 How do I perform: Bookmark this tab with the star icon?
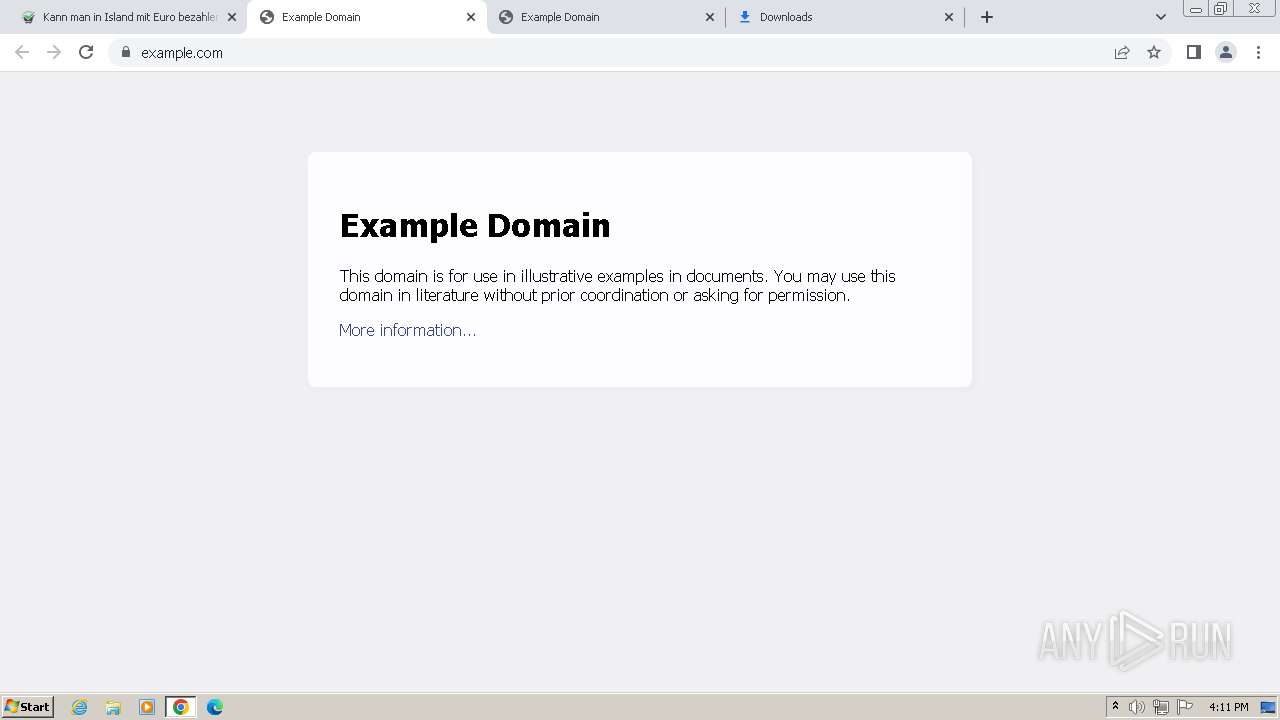[1154, 52]
